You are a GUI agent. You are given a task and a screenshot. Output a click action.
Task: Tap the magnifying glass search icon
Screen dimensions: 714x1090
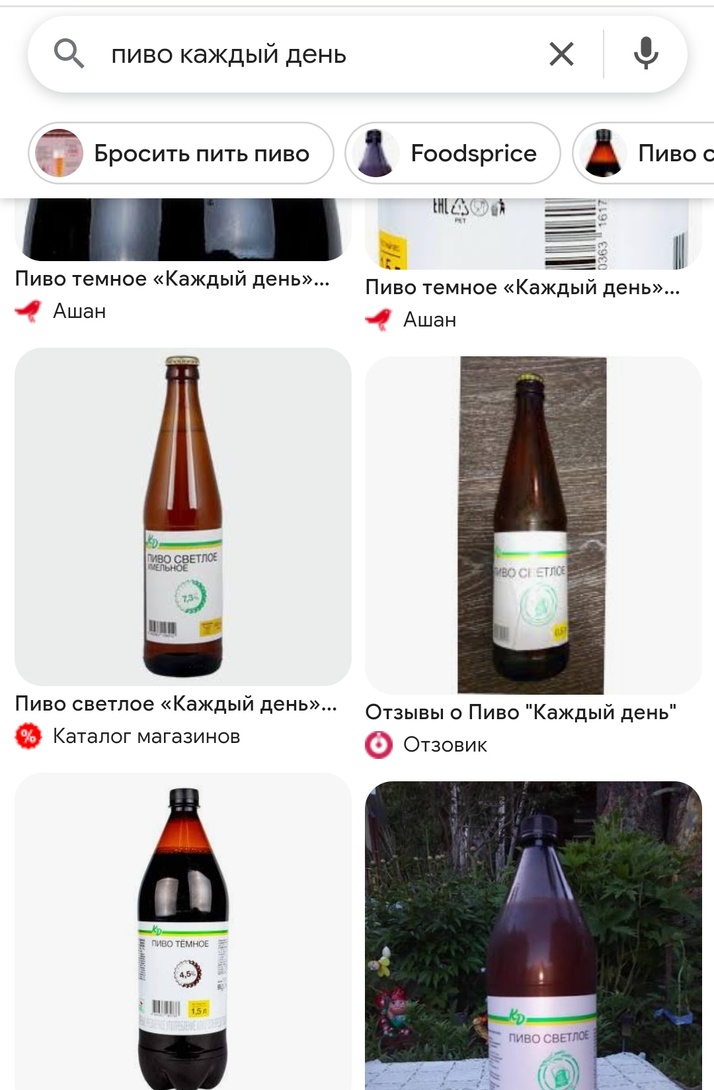pos(69,54)
